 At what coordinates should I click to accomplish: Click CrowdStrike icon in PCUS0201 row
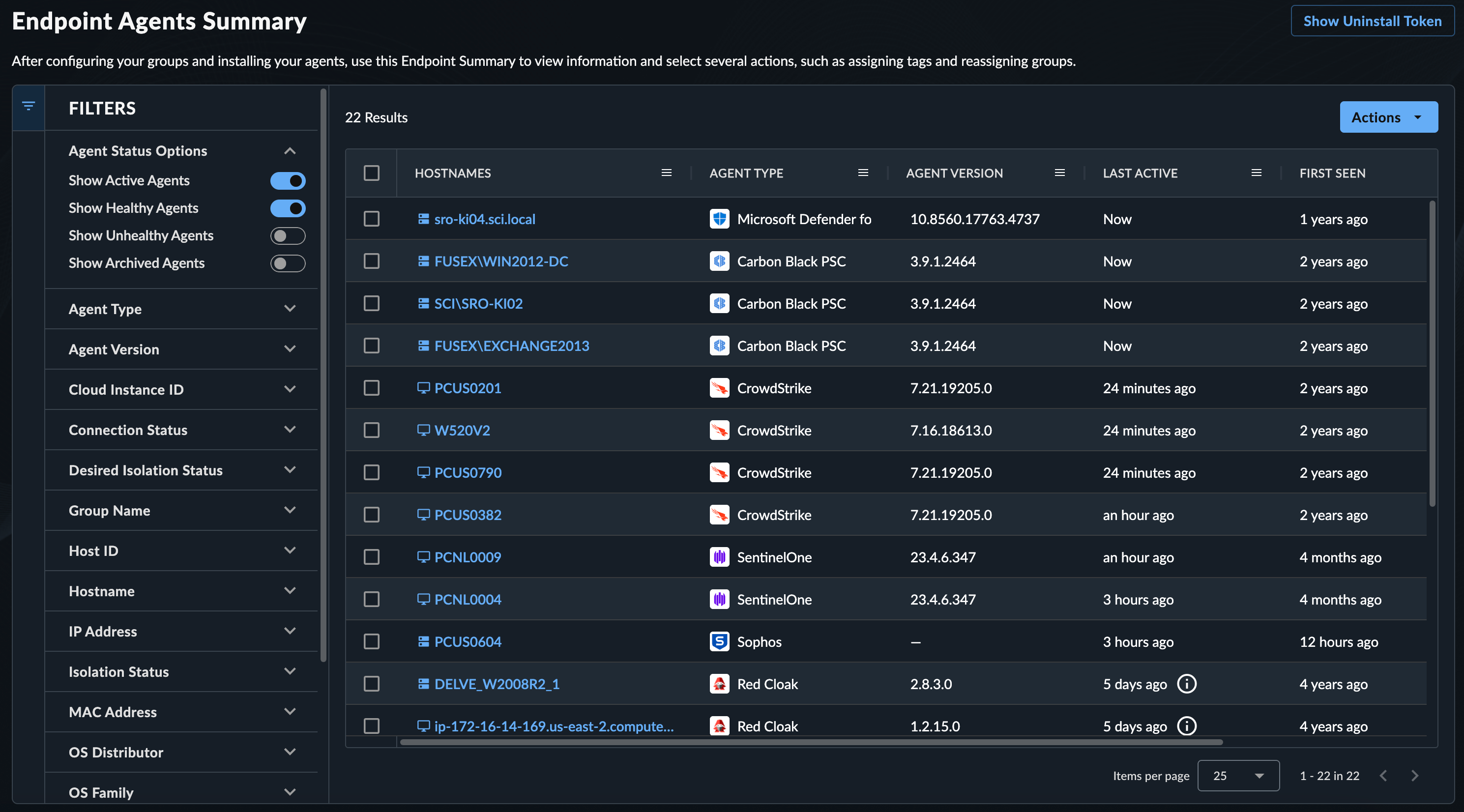tap(720, 388)
